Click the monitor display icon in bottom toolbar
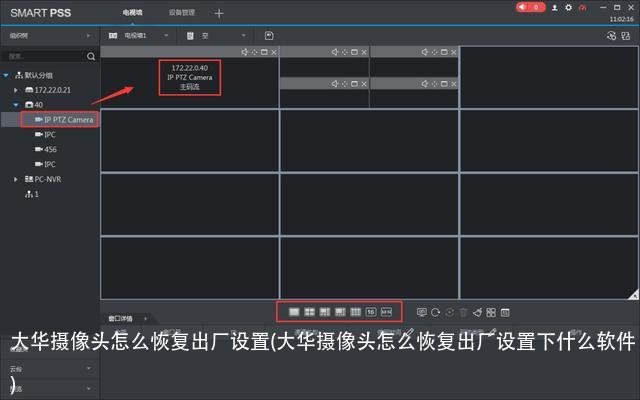The image size is (640, 400). [x=422, y=313]
